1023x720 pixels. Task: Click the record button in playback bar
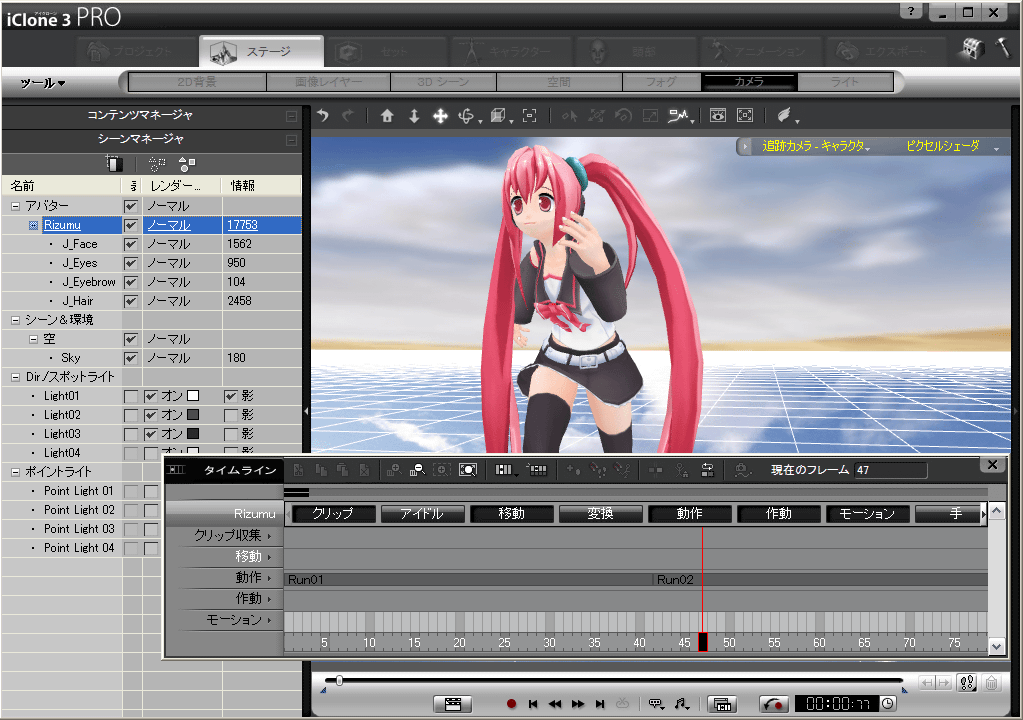(512, 704)
